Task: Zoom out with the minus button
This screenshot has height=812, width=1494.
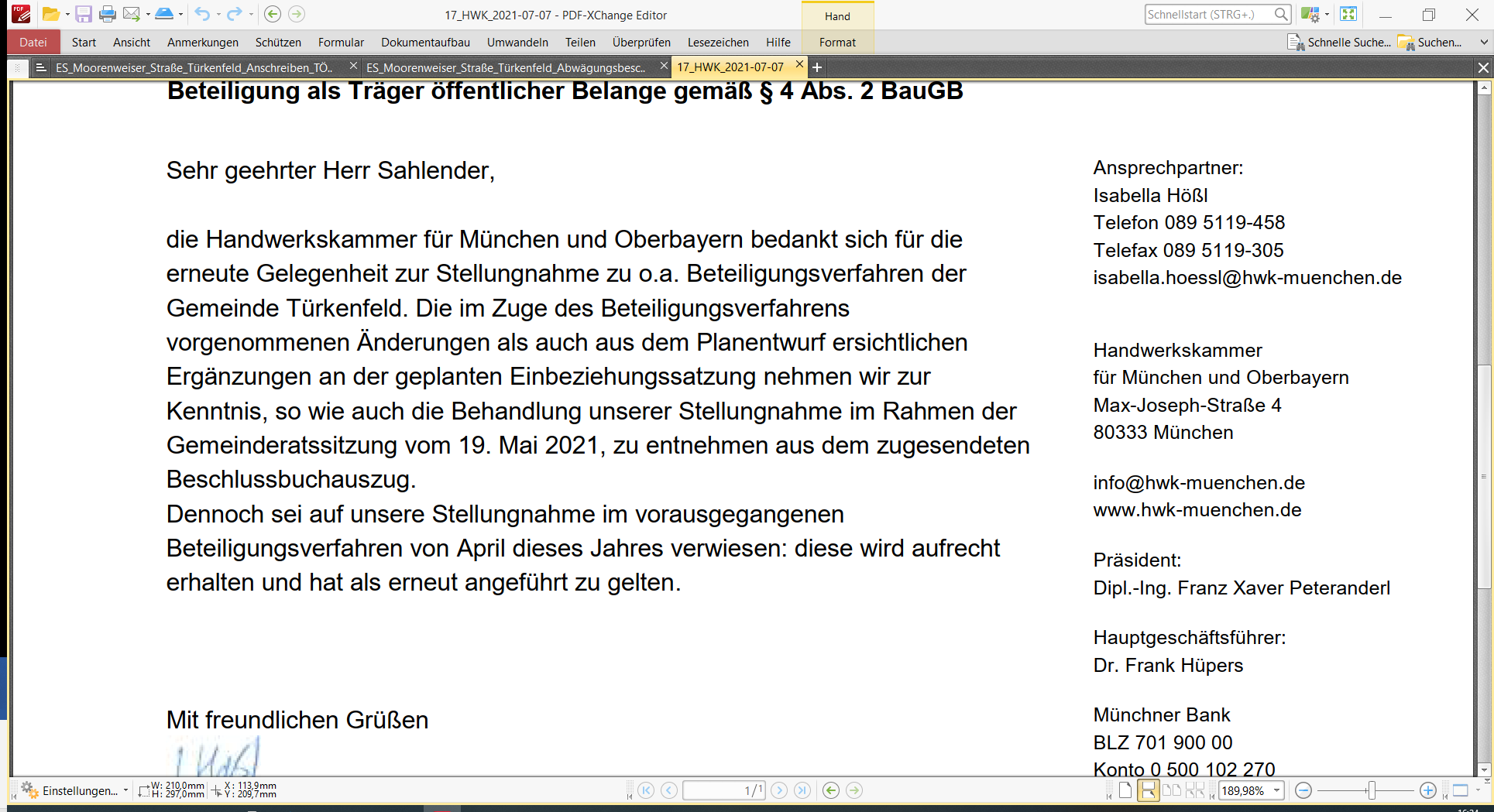Action: 1303,790
